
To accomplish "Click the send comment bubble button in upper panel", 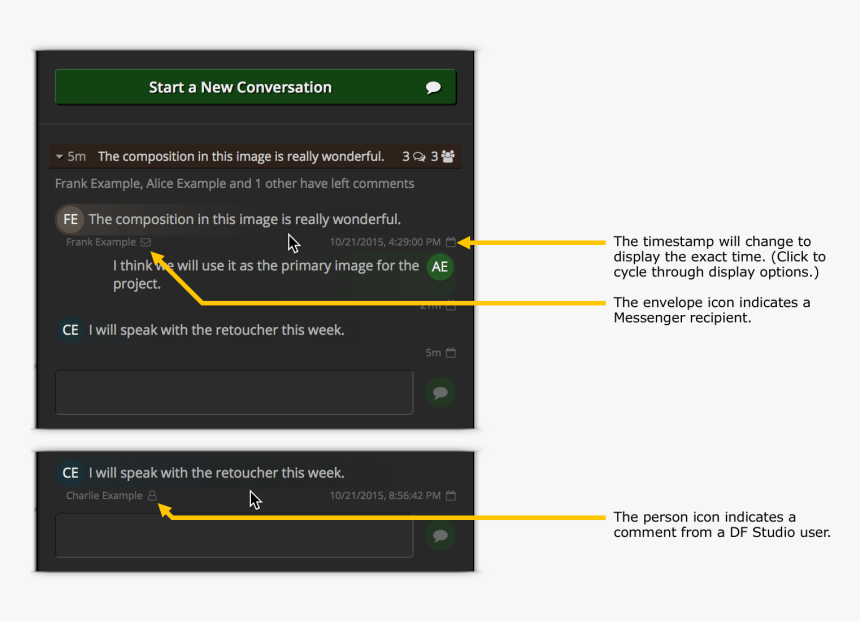I will pos(440,392).
